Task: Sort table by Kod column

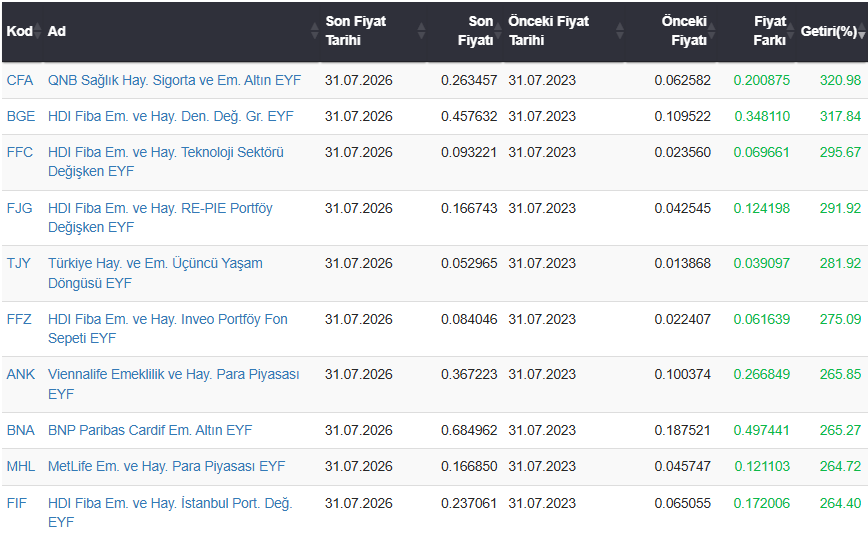Action: (38, 31)
